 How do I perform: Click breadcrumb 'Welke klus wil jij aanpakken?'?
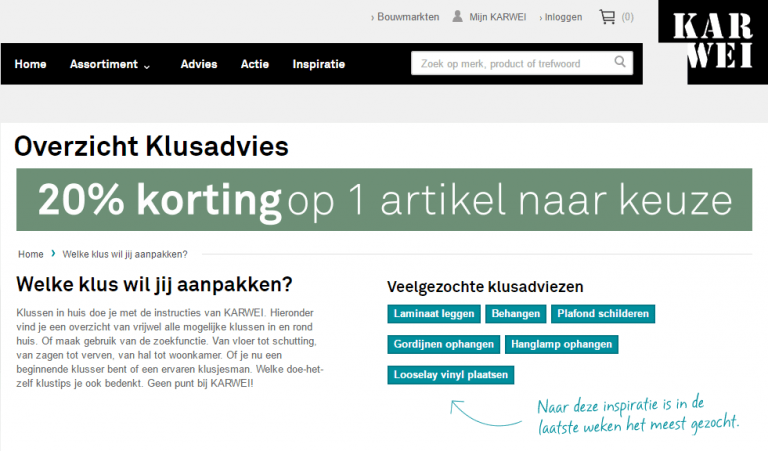click(125, 254)
